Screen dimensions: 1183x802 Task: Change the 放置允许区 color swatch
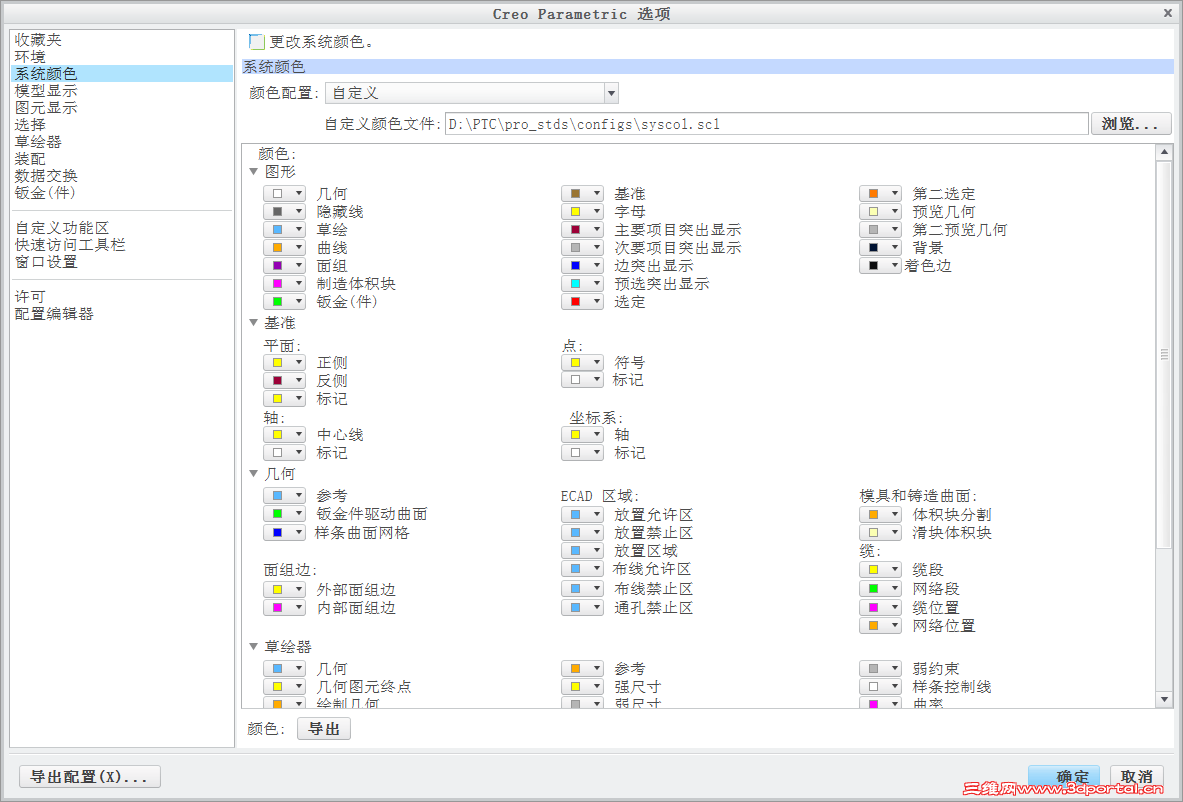point(582,515)
